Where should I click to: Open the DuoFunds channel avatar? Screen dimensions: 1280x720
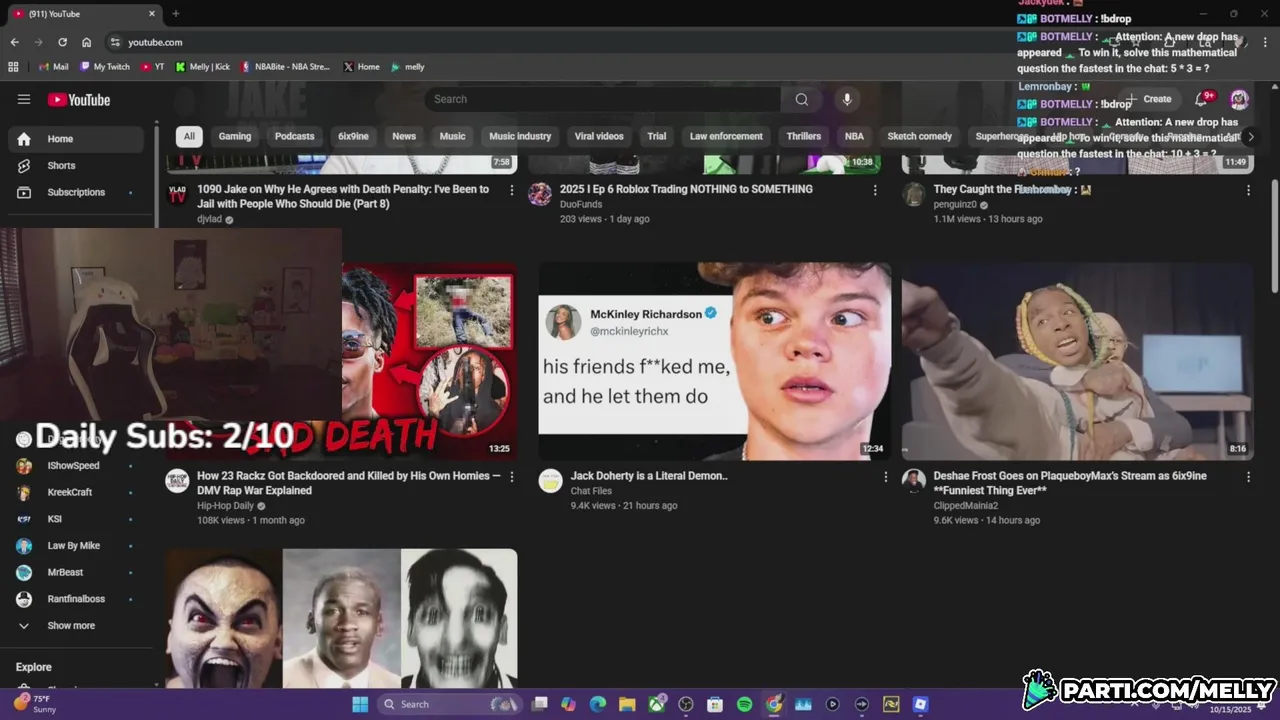coord(540,193)
